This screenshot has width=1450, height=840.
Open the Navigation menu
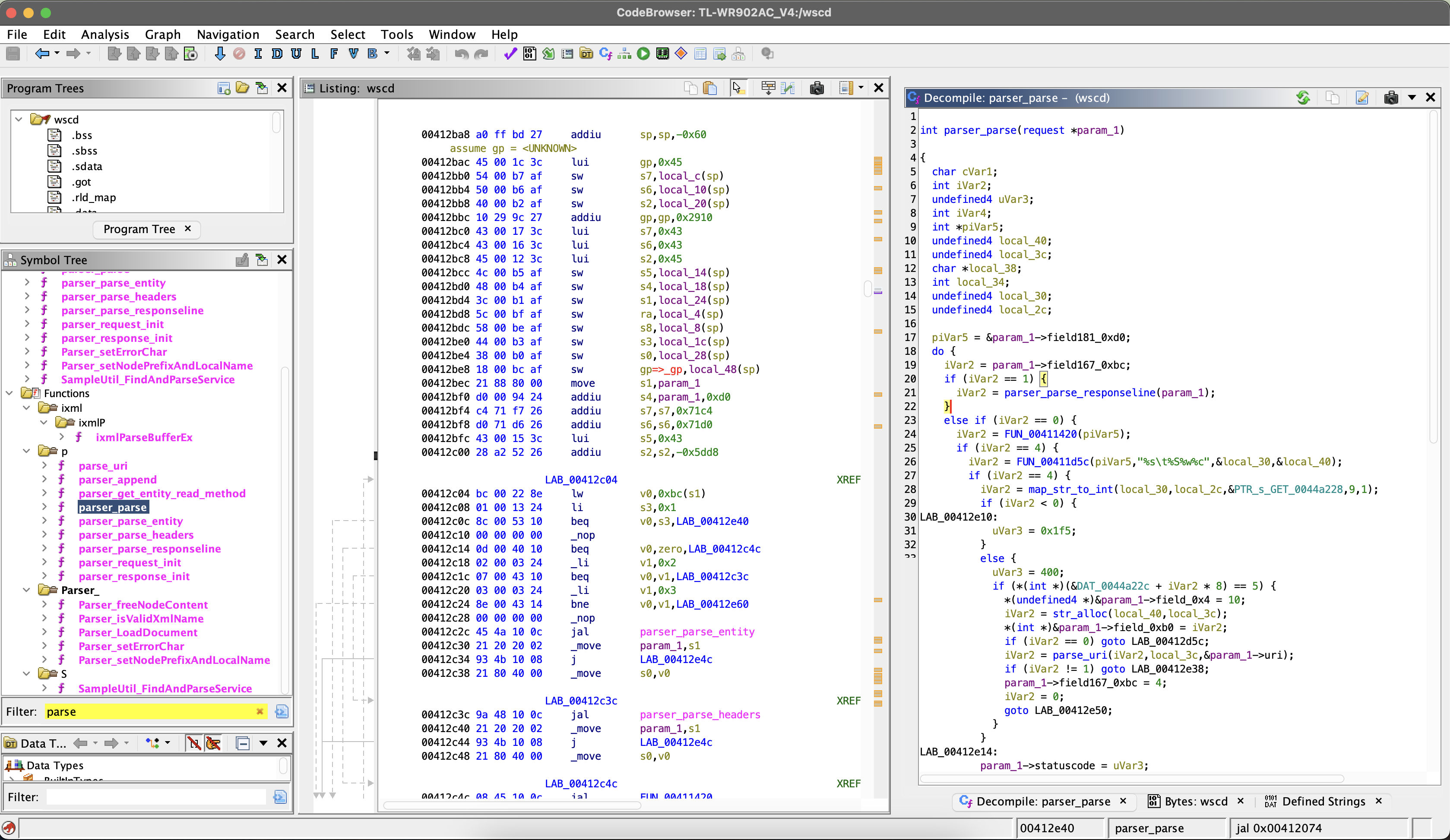tap(228, 35)
